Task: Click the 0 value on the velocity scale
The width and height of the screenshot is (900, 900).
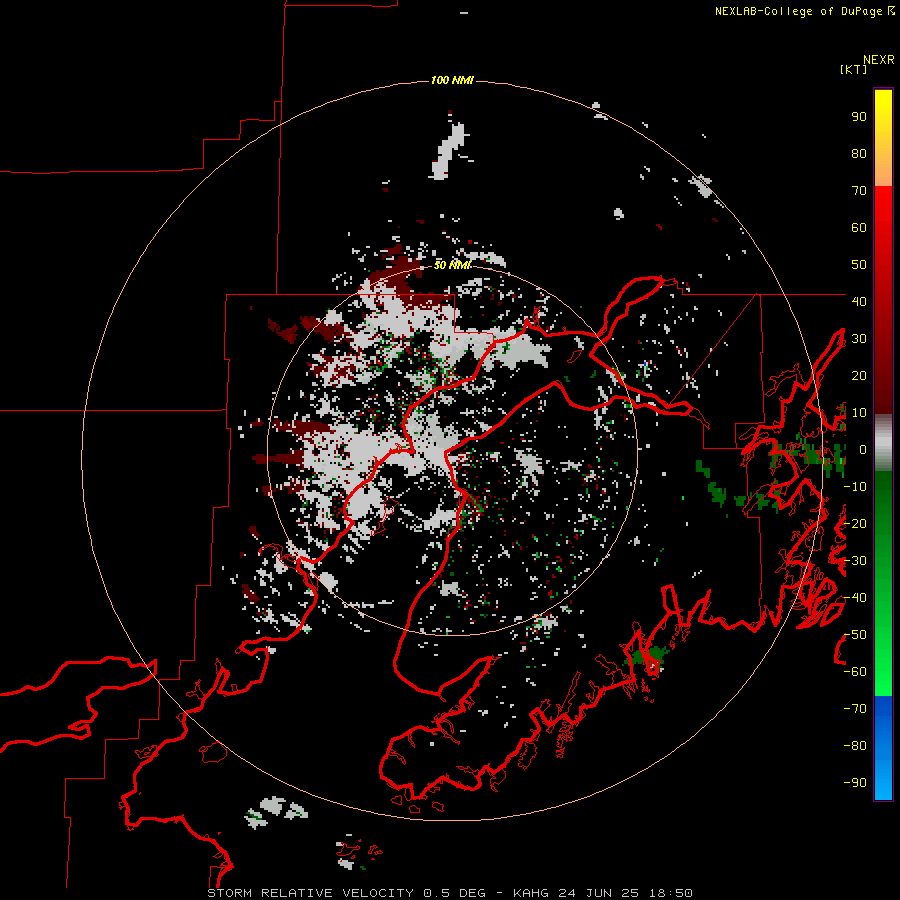Action: coord(862,450)
